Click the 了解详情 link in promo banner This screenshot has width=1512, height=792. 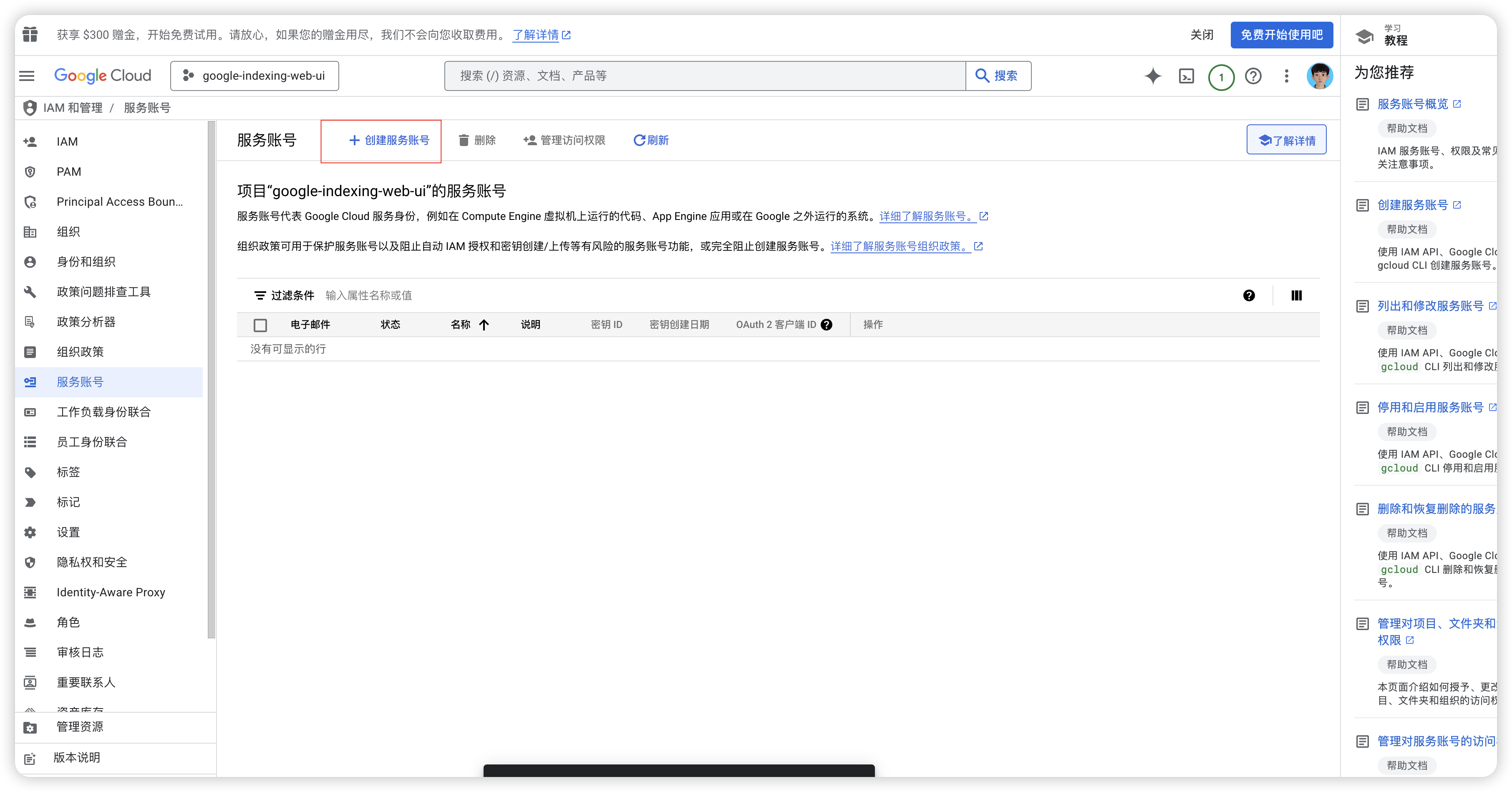[x=542, y=35]
